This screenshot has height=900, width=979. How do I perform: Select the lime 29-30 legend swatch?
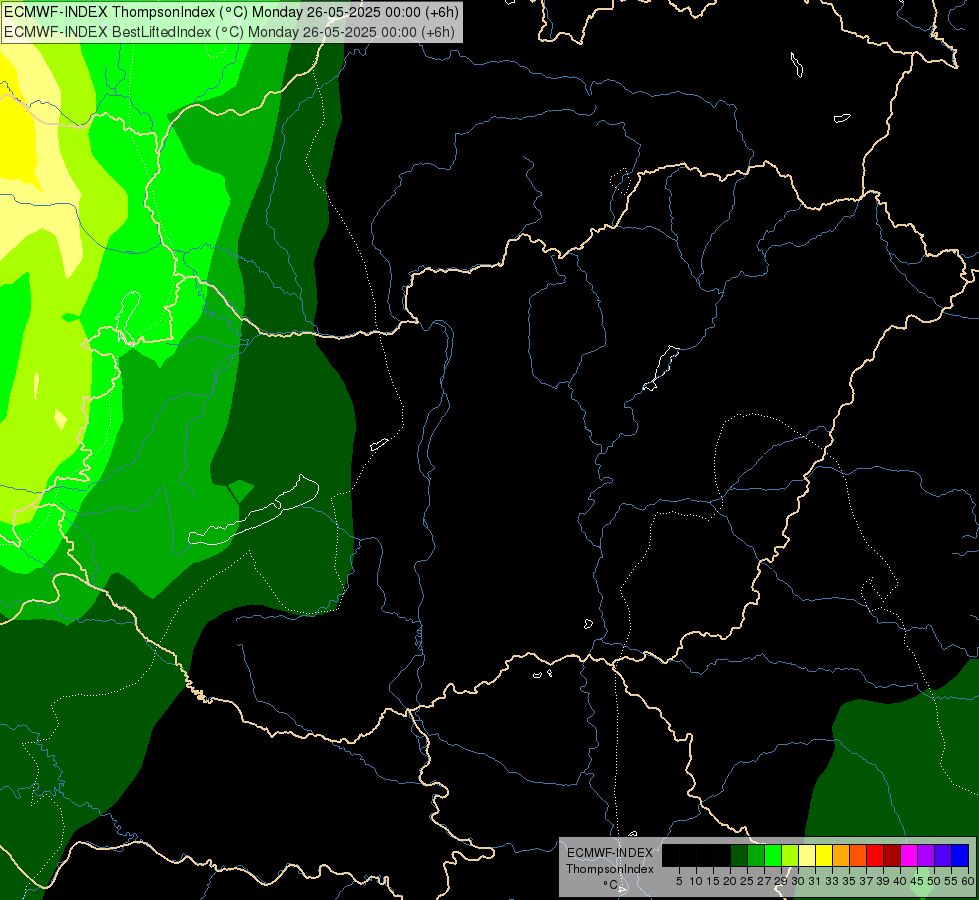(x=790, y=855)
